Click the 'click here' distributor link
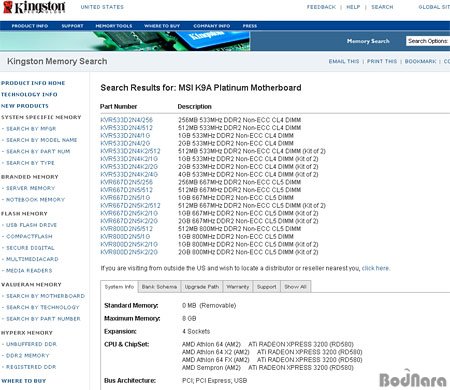 click(x=375, y=268)
